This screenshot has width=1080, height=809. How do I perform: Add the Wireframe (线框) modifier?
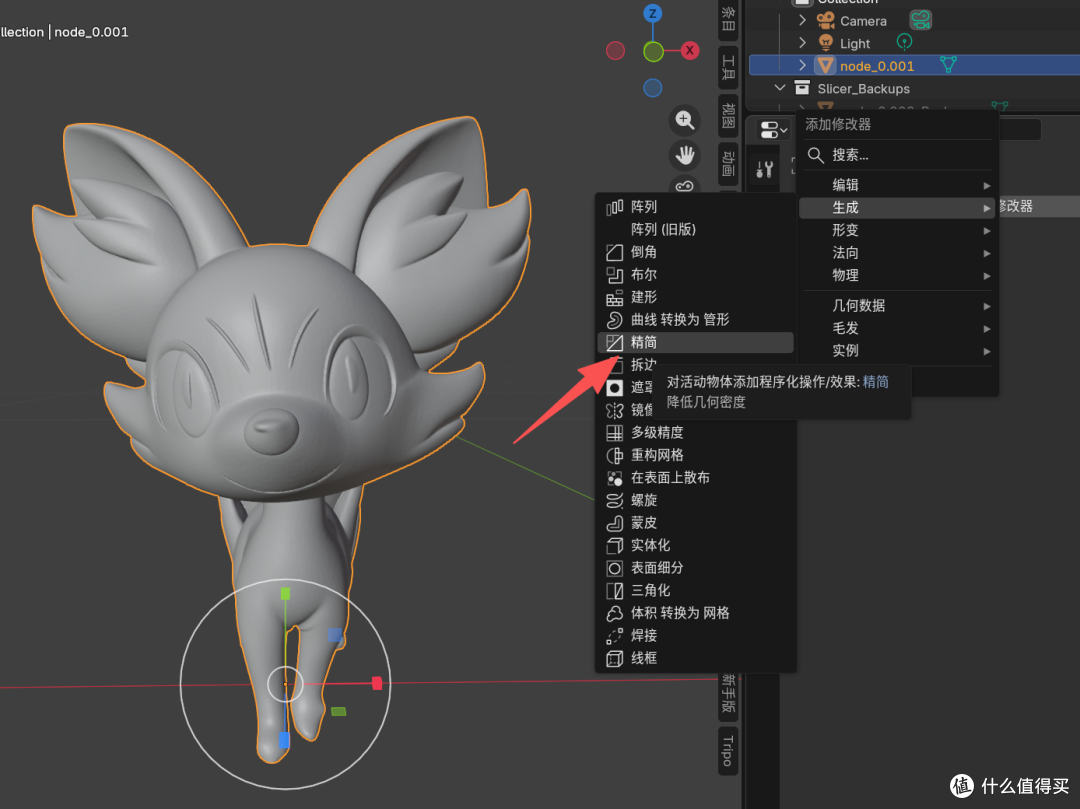[x=696, y=658]
